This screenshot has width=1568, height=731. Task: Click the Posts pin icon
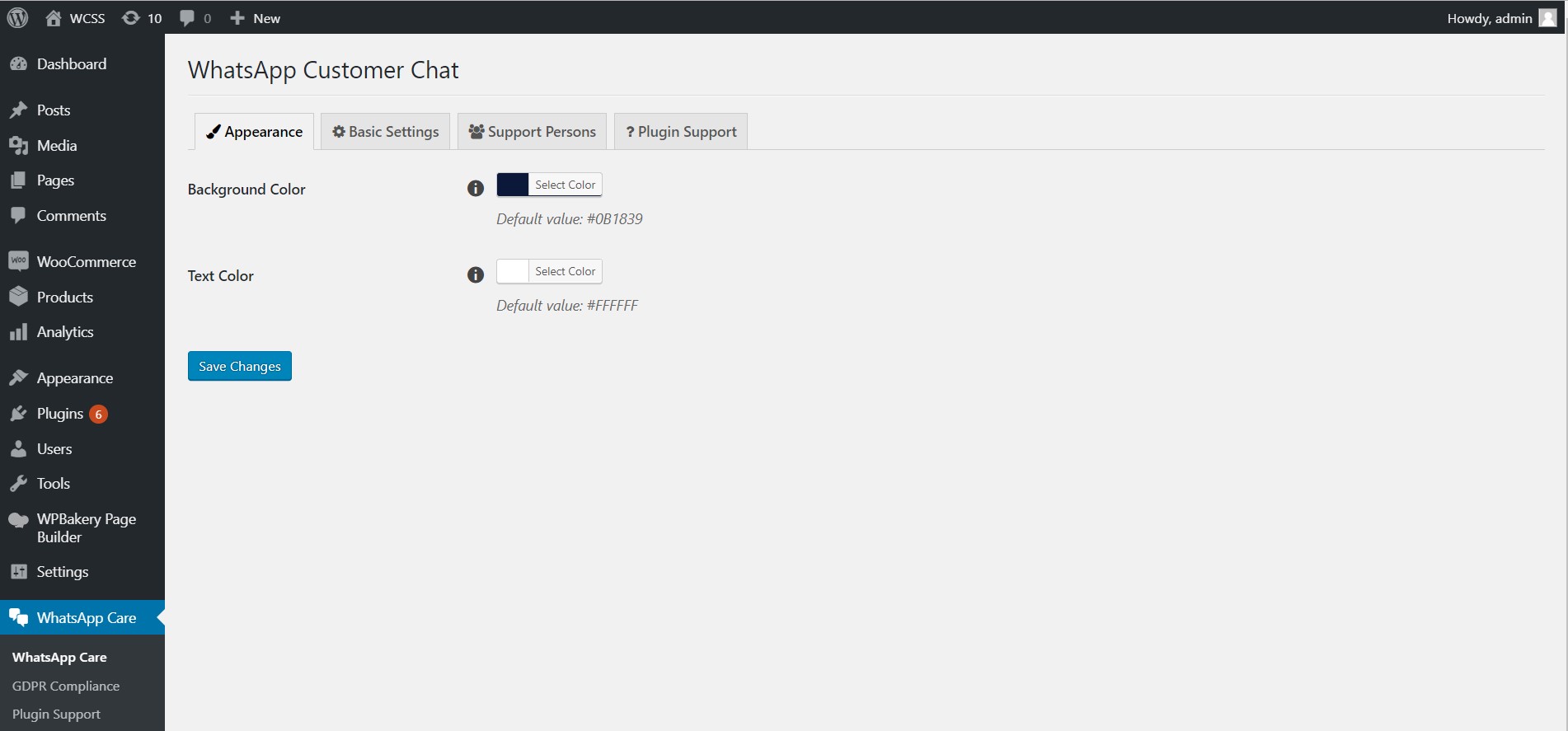click(18, 110)
